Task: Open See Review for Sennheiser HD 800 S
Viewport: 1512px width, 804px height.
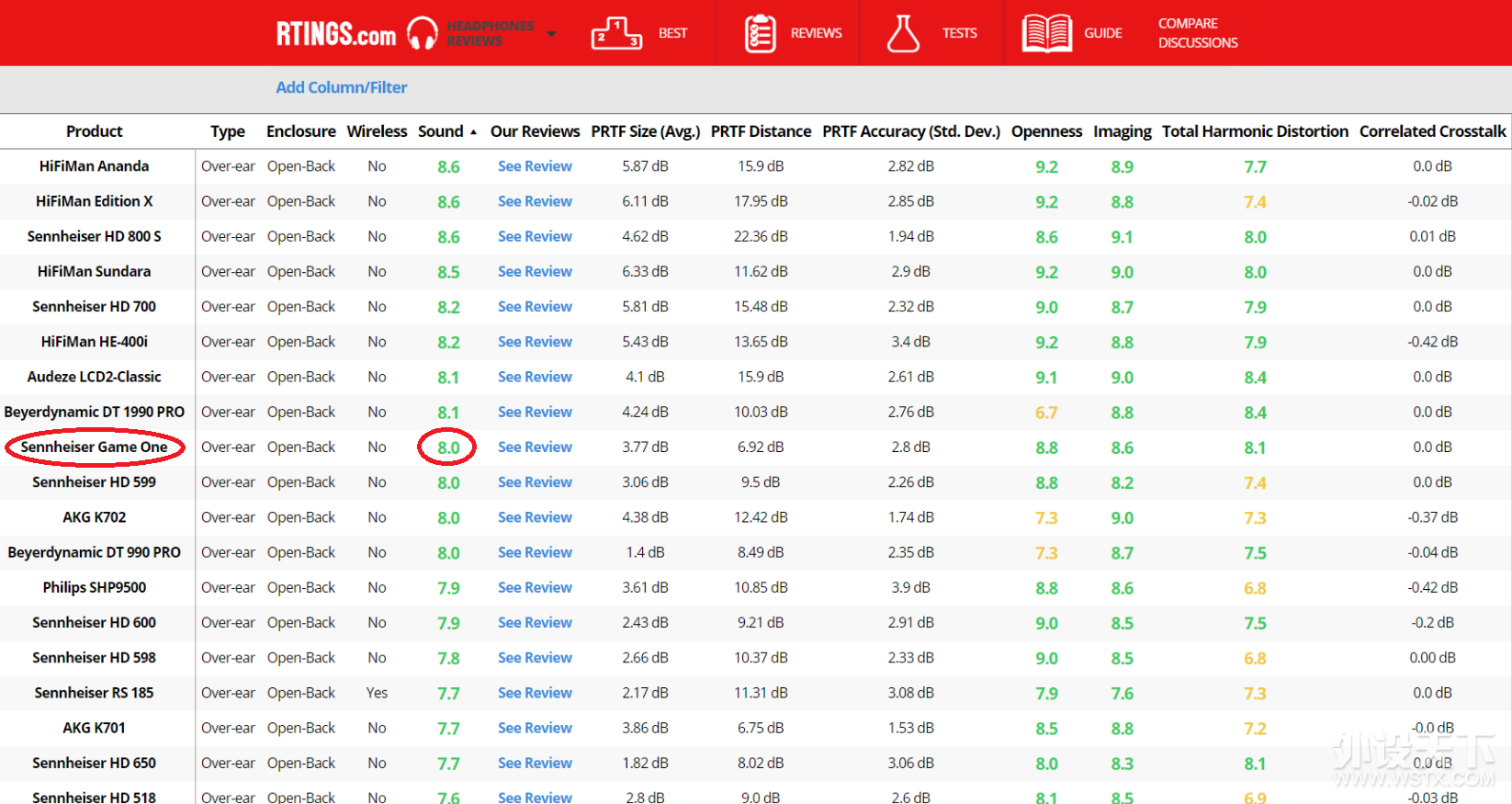Action: click(x=535, y=236)
